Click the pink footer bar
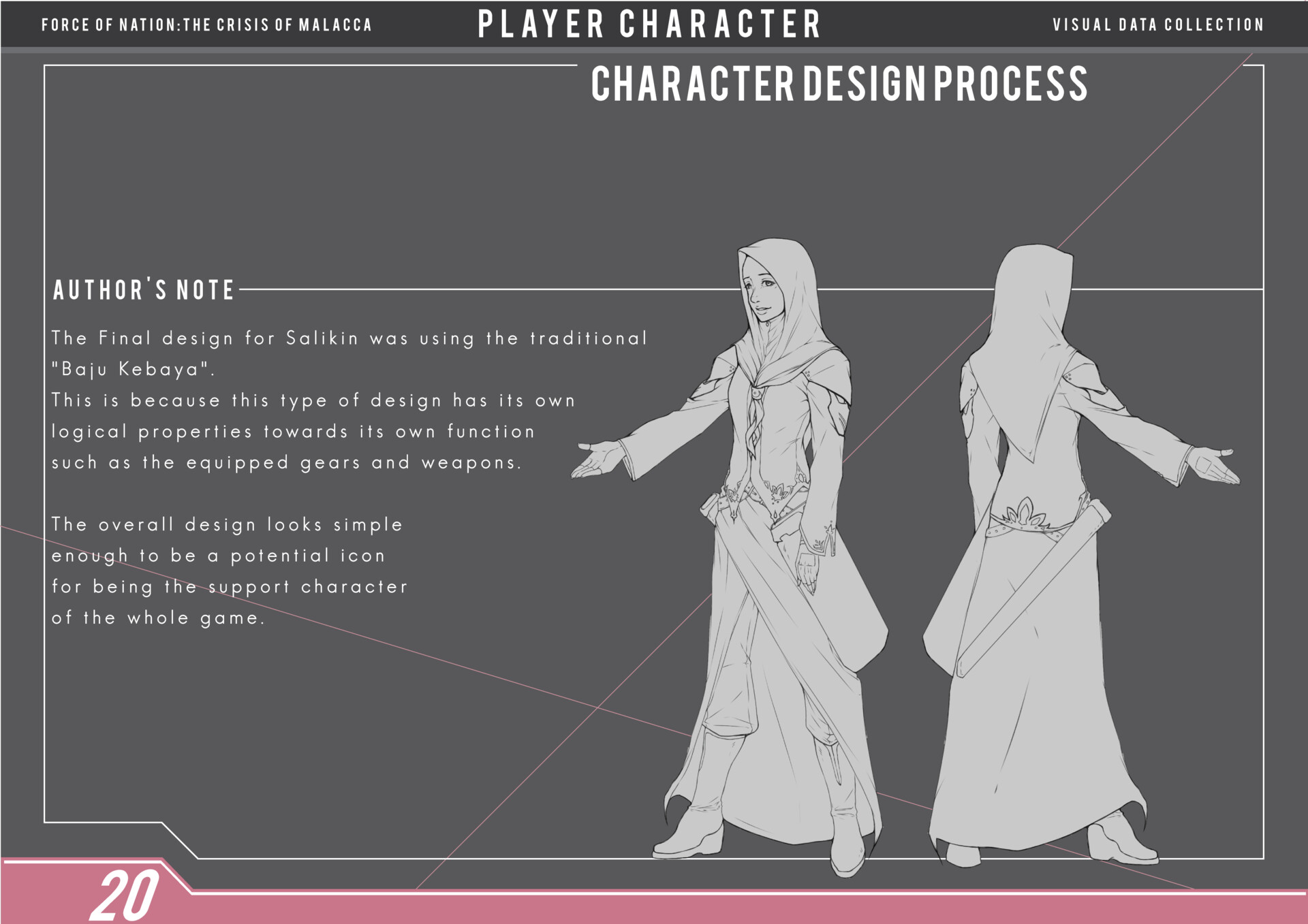The image size is (1308, 924). click(x=681, y=908)
